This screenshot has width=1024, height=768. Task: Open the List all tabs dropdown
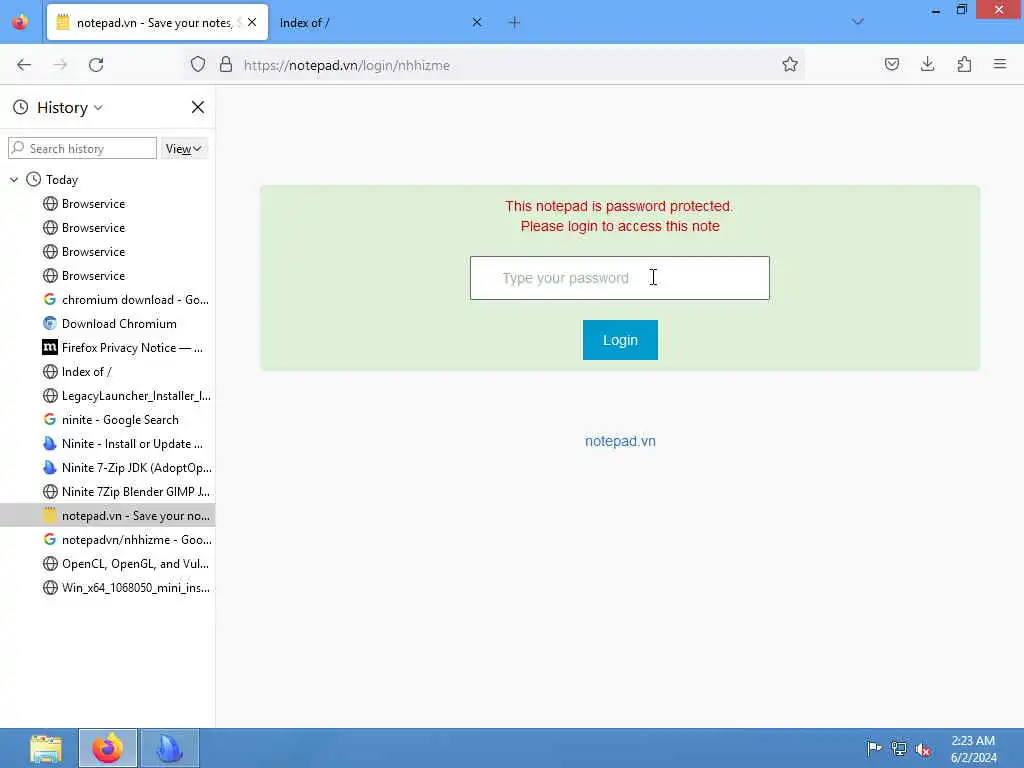tap(857, 22)
